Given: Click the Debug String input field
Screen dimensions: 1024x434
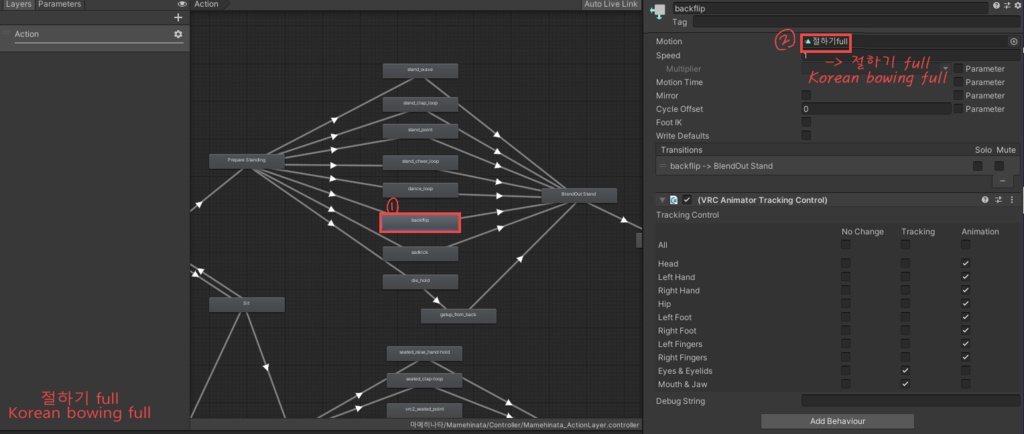Looking at the screenshot, I should (911, 401).
